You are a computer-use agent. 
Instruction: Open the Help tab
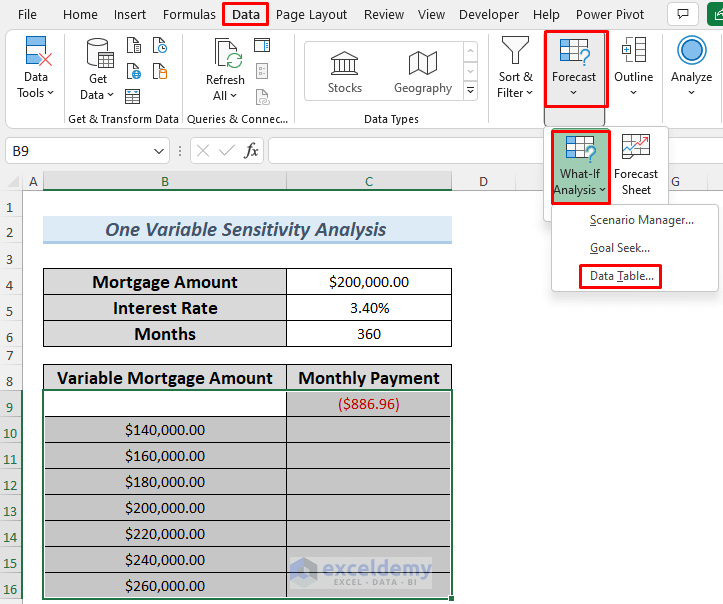click(x=546, y=14)
